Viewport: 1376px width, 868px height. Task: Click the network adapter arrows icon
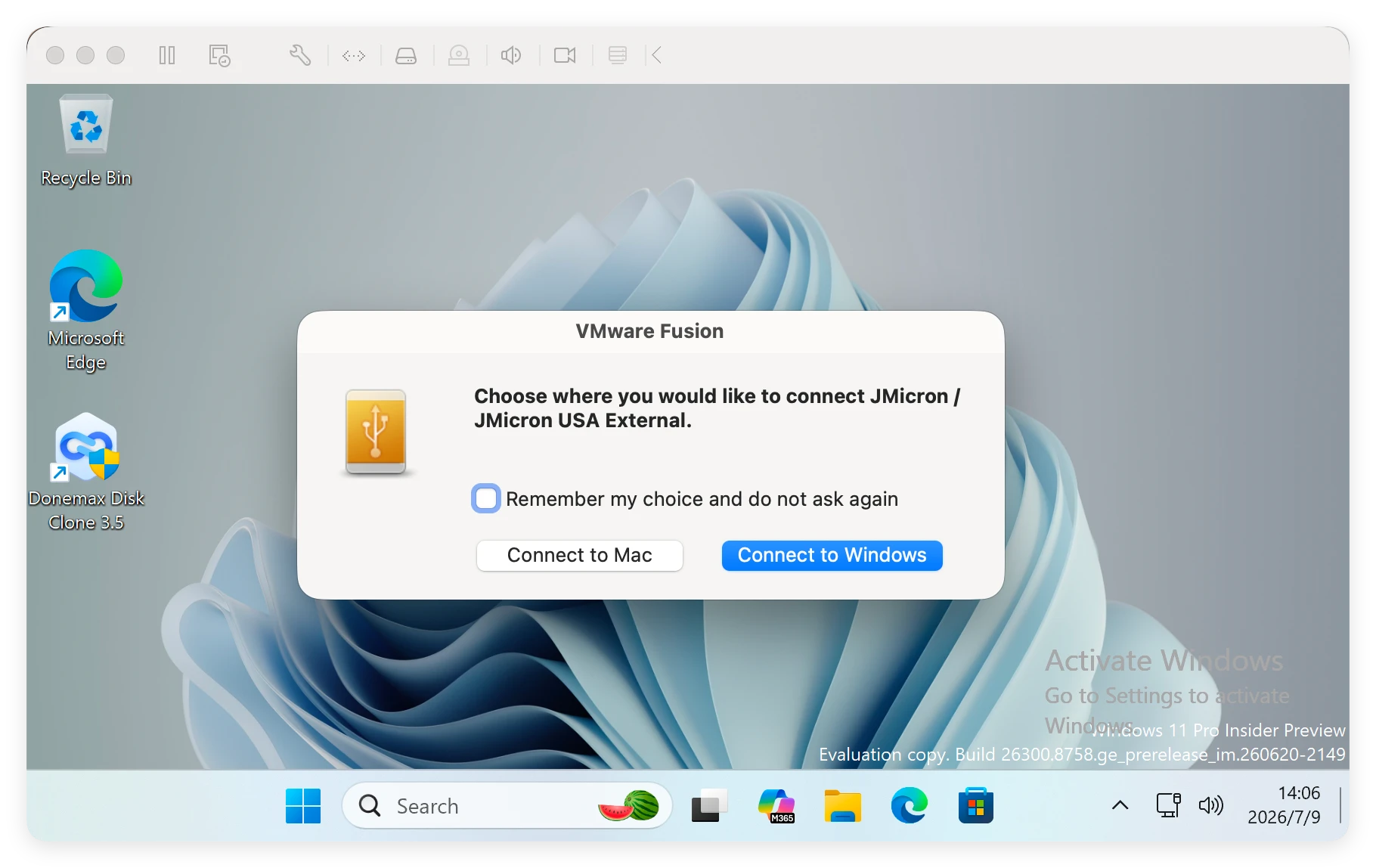[354, 55]
